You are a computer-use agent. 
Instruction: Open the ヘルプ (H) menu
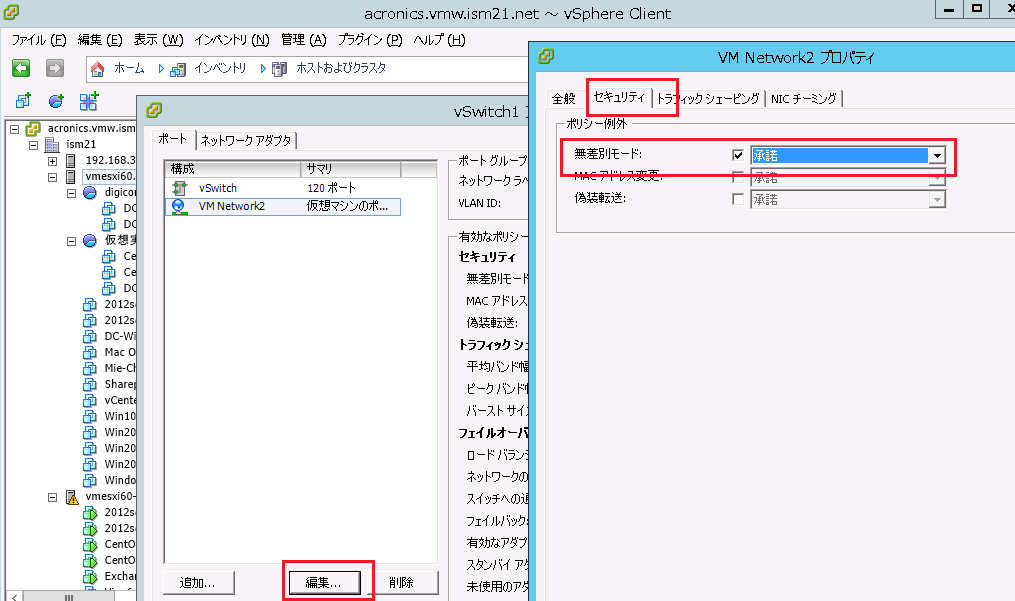[439, 40]
